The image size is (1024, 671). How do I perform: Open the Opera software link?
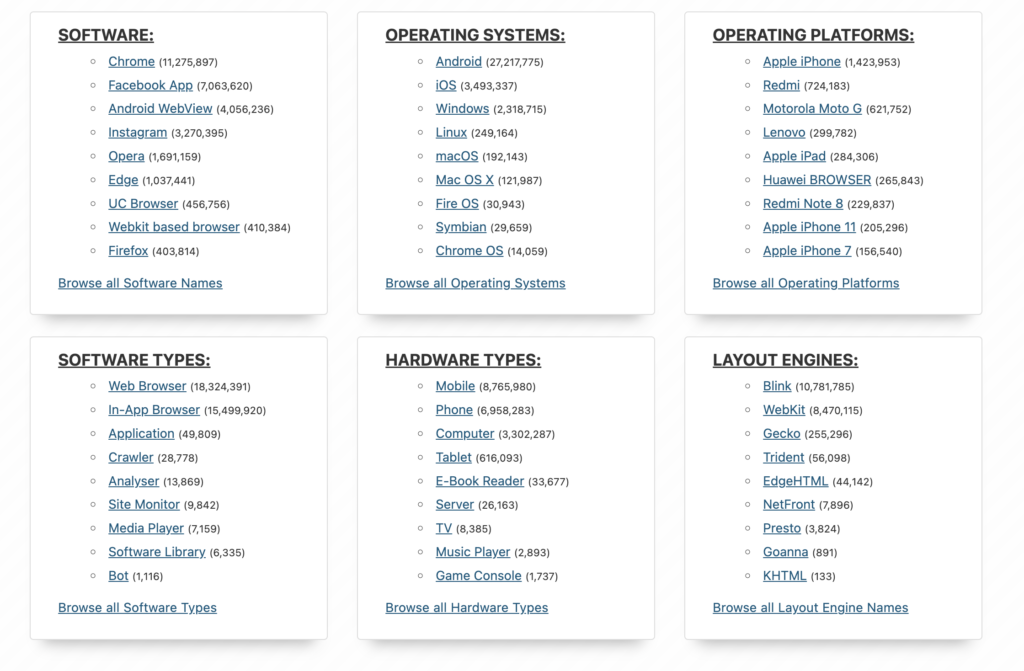(x=126, y=156)
